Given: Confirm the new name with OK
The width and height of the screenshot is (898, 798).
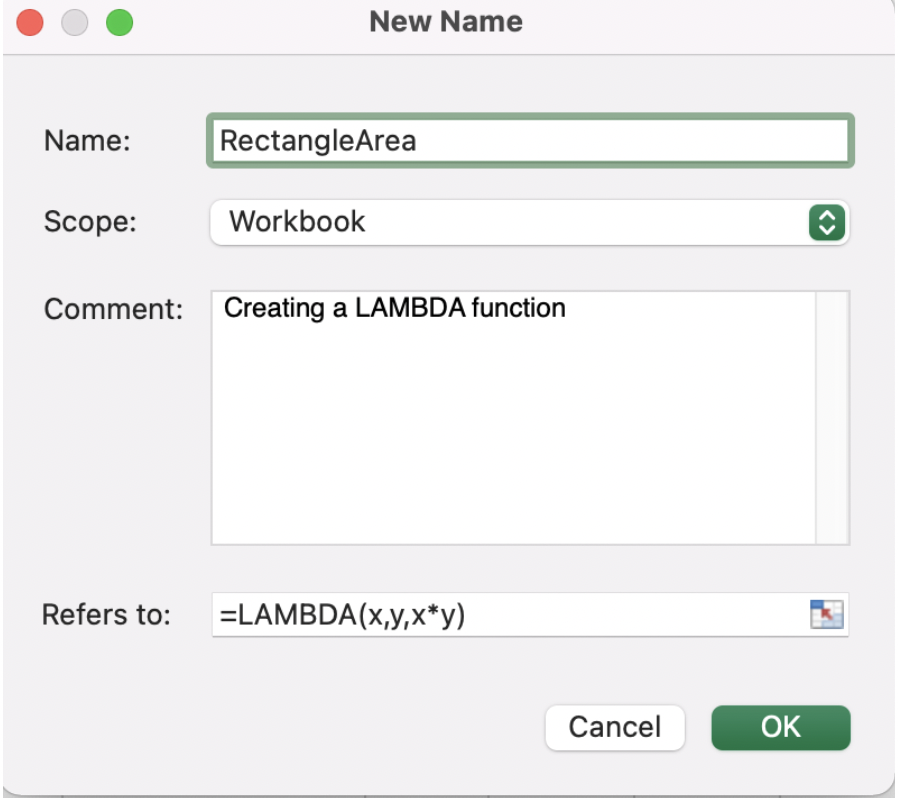Looking at the screenshot, I should [x=781, y=727].
